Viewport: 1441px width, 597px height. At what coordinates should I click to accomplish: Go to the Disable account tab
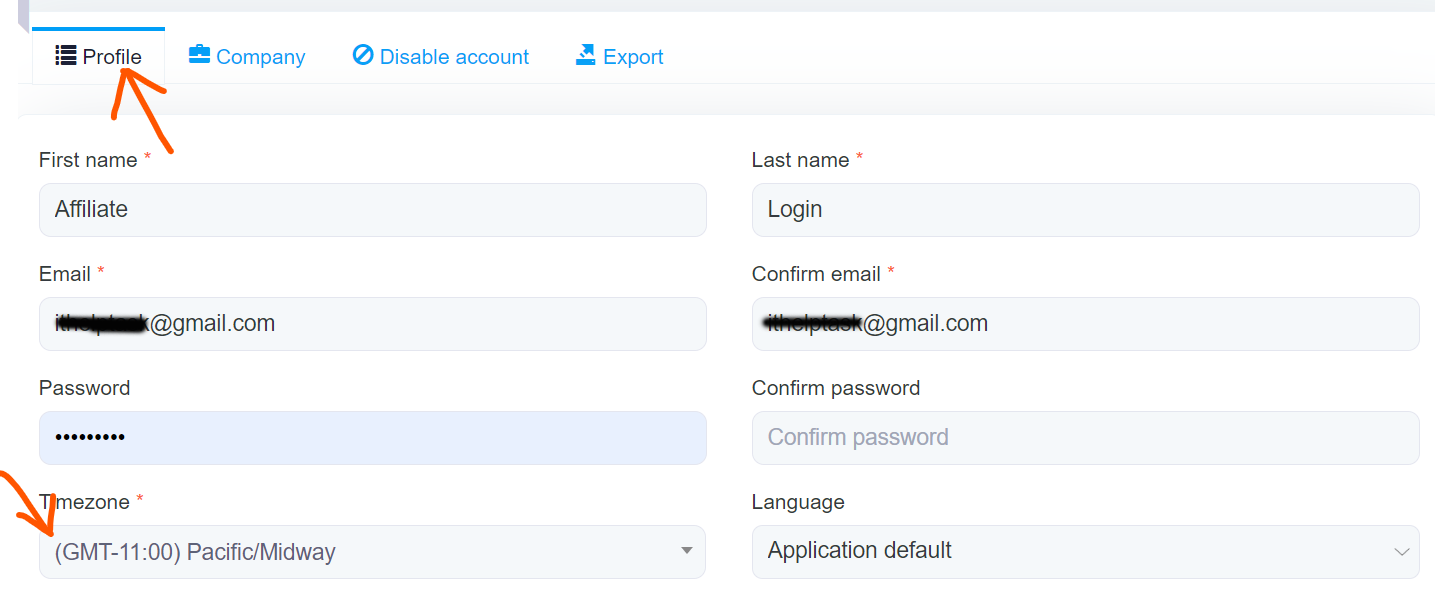tap(441, 57)
